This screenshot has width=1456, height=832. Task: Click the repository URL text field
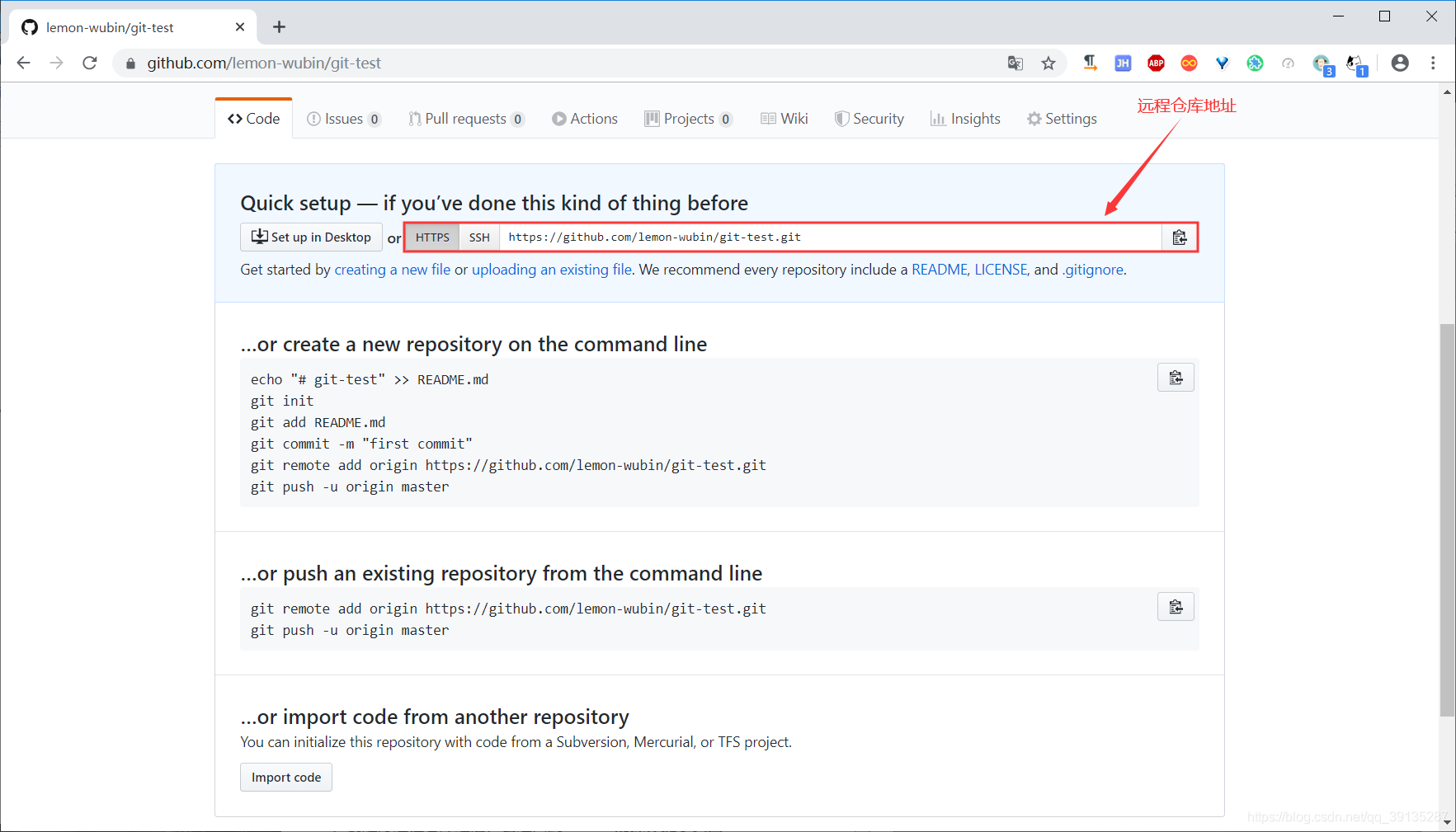tap(831, 237)
